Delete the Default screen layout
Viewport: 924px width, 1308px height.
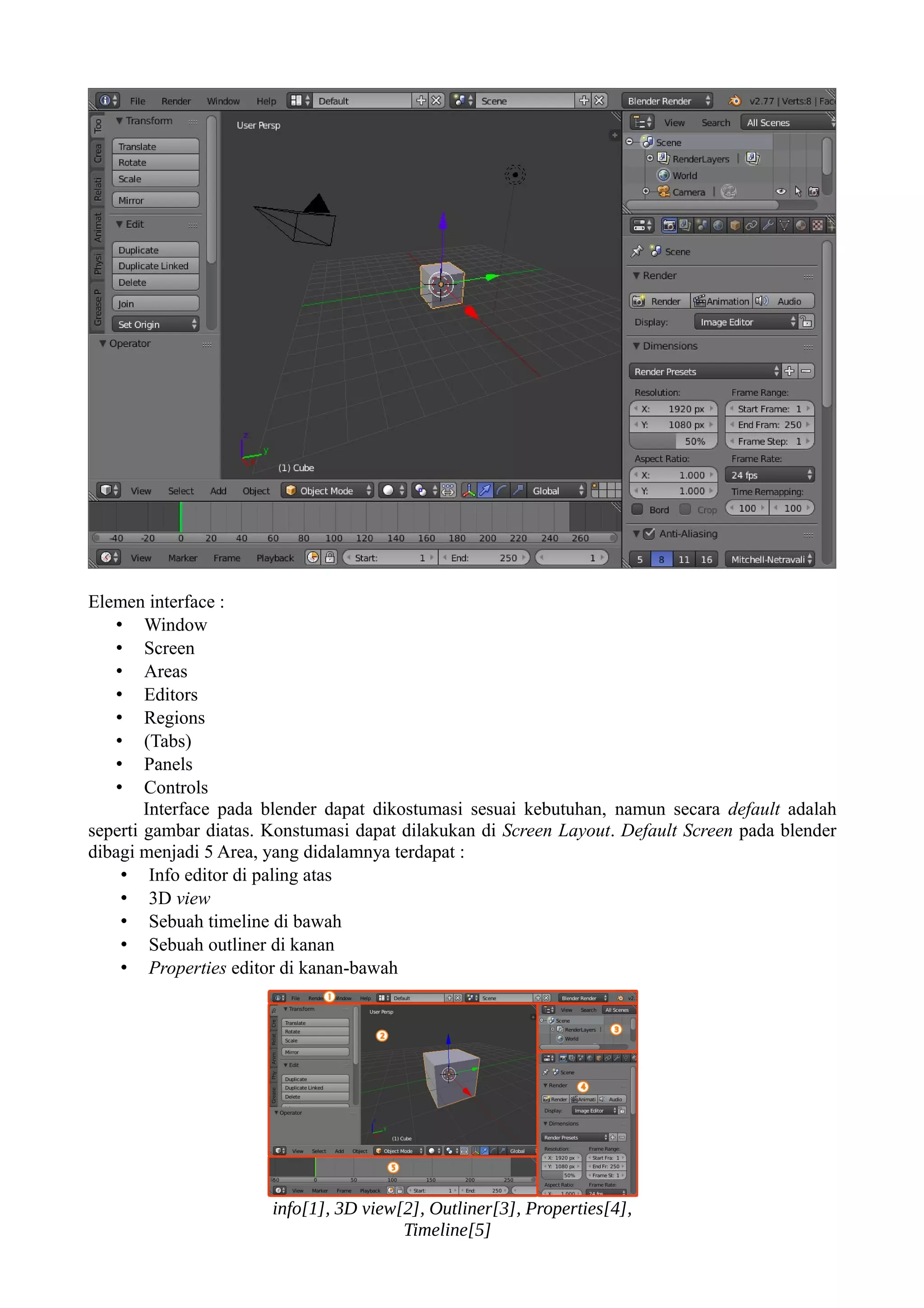click(436, 100)
